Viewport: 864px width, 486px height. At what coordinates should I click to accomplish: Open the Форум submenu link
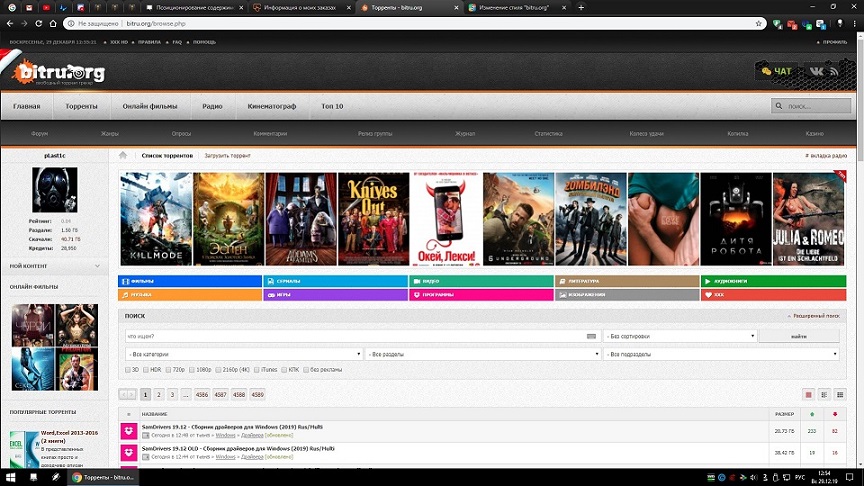(40, 133)
